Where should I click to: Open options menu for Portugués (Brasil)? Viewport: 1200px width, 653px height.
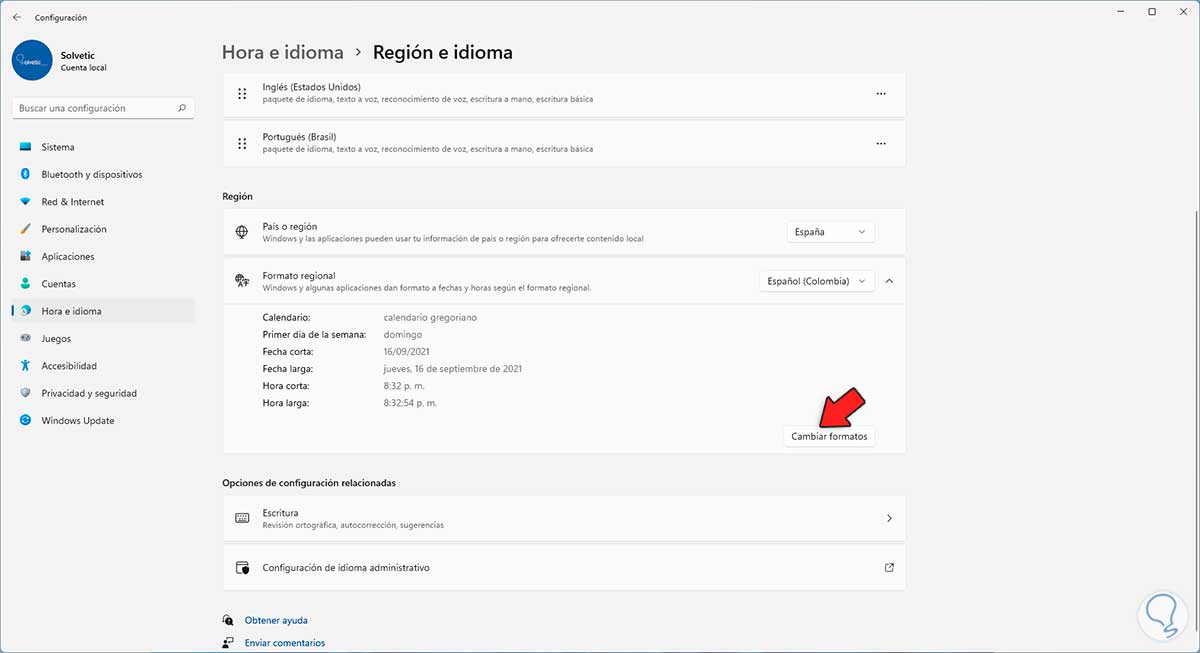point(881,143)
